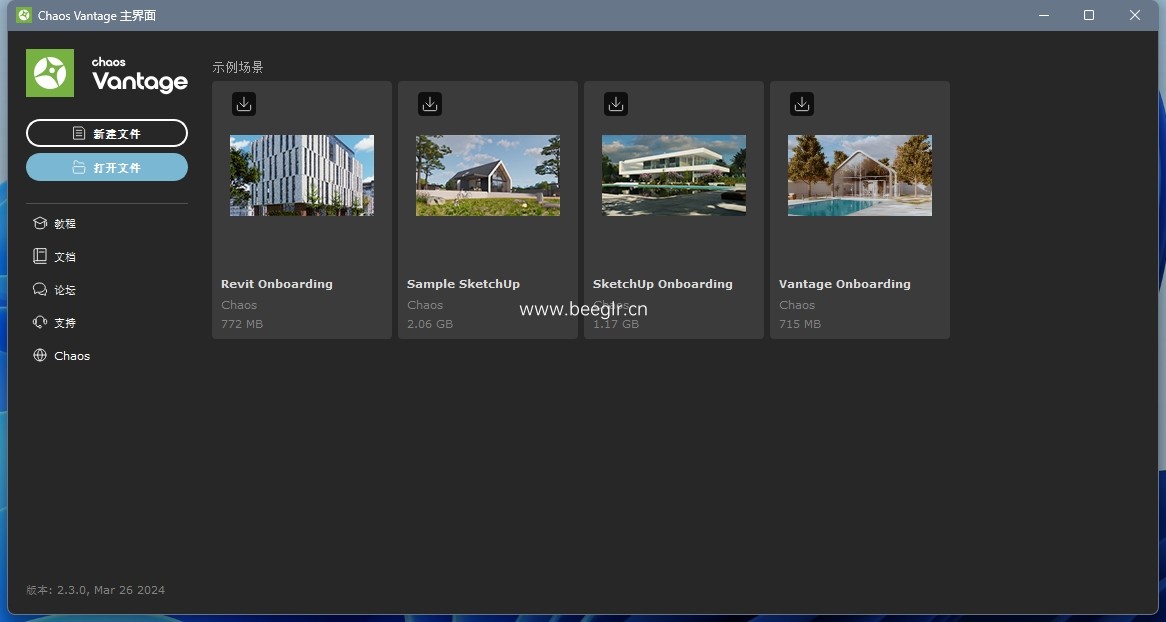The image size is (1166, 622).
Task: Click the chat bubble icon beside 论坛
Action: point(40,289)
